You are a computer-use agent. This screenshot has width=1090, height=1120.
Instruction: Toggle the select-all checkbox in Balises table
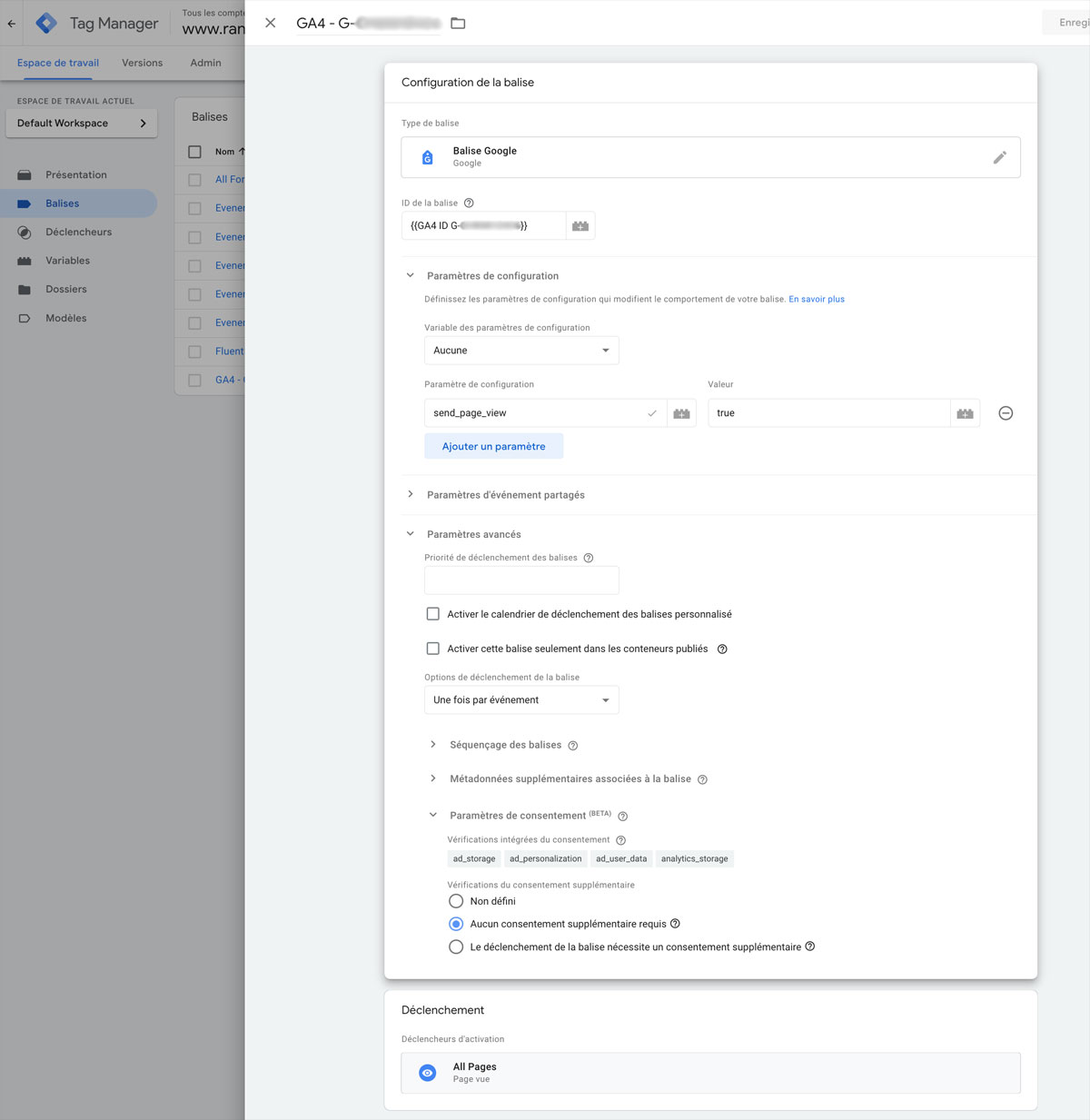[x=194, y=152]
